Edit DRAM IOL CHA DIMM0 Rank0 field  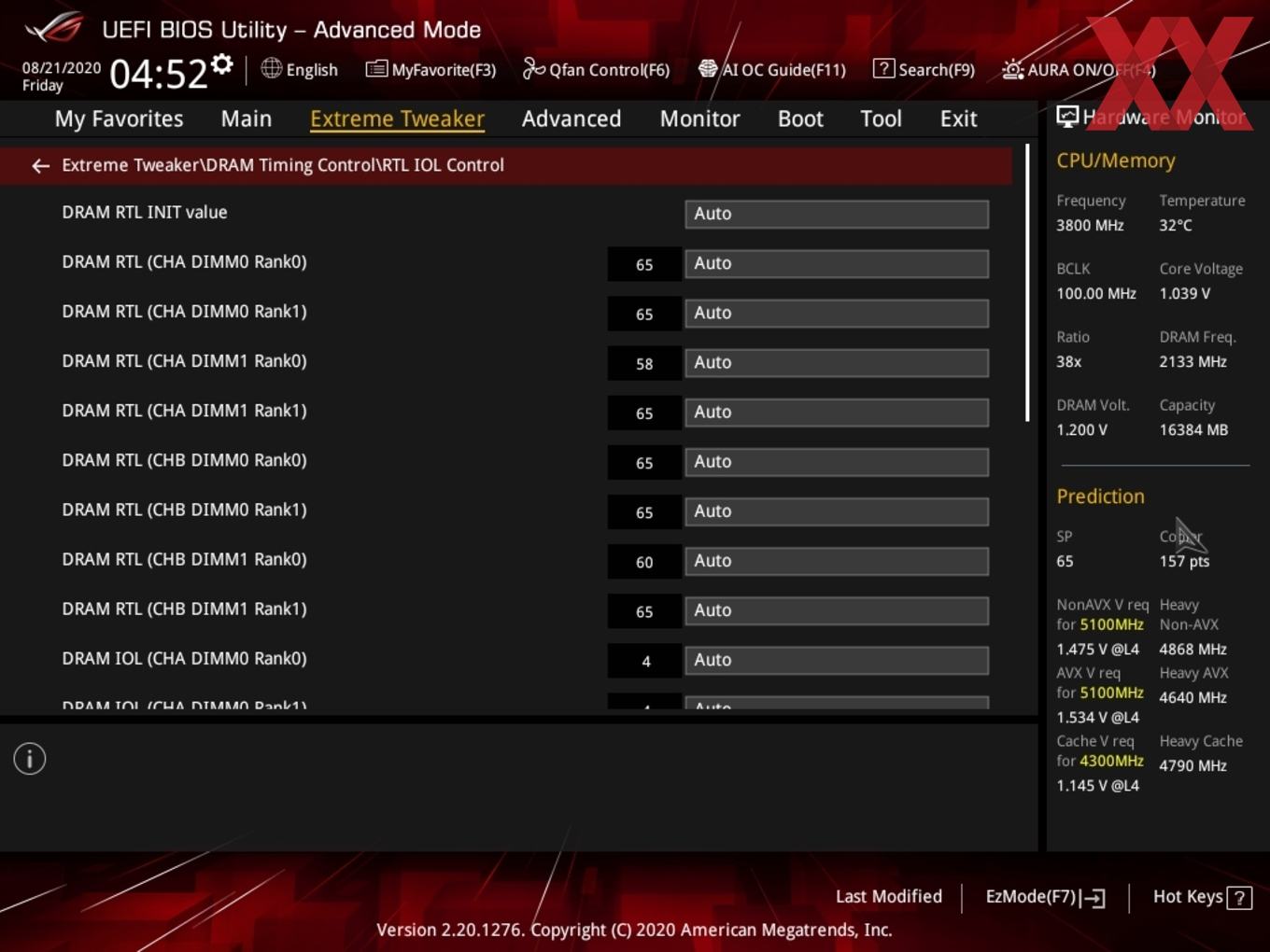point(837,659)
